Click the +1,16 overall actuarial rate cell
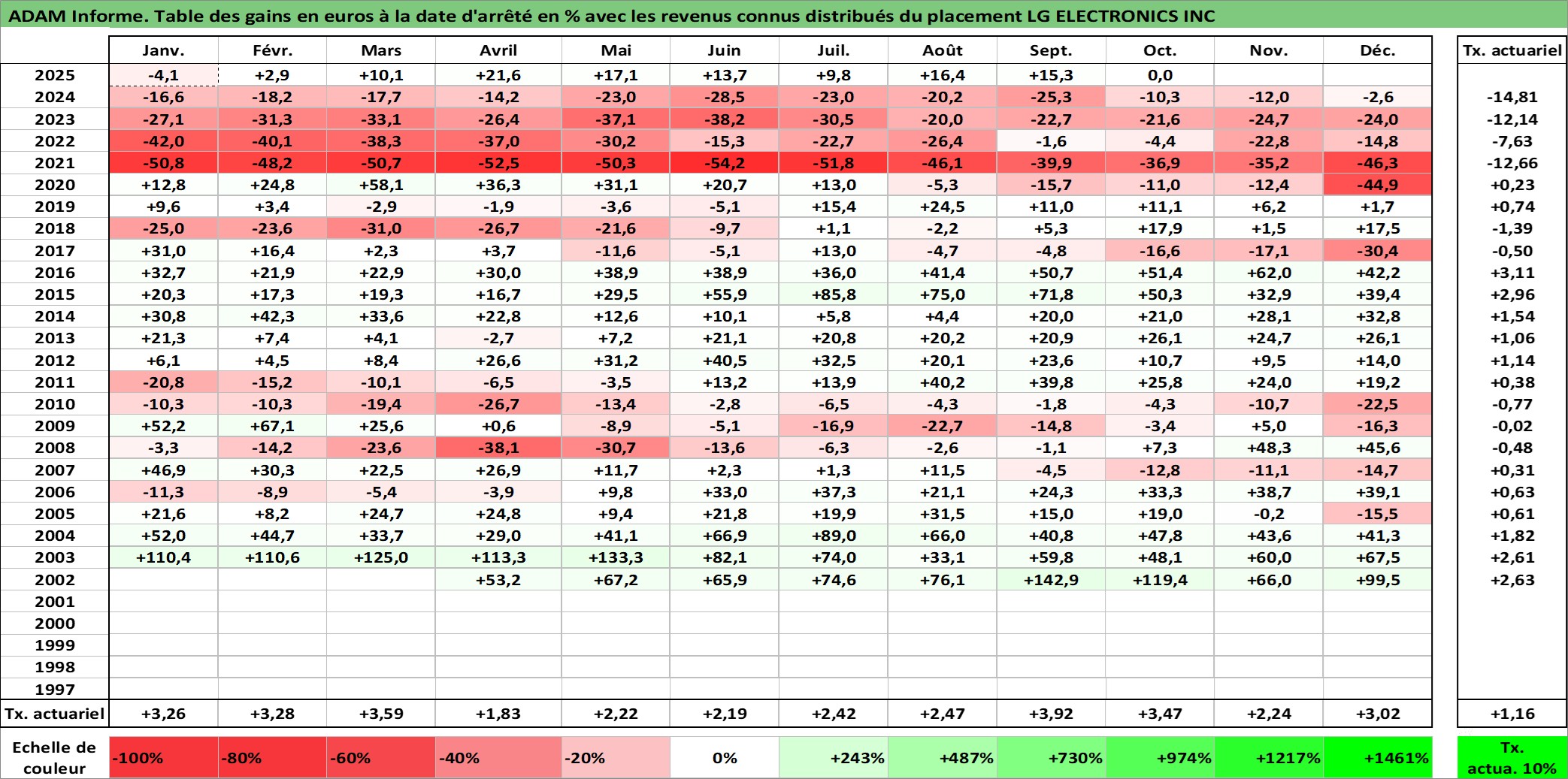The height and width of the screenshot is (779, 1568). coord(1512,714)
